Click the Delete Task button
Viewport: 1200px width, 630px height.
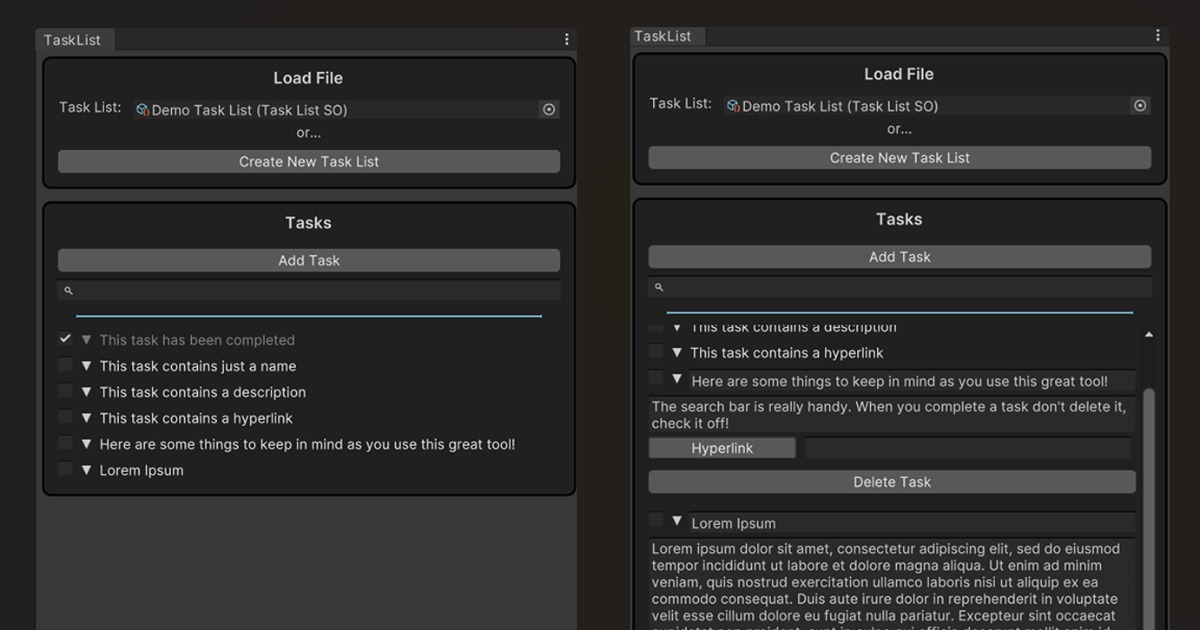coord(892,481)
